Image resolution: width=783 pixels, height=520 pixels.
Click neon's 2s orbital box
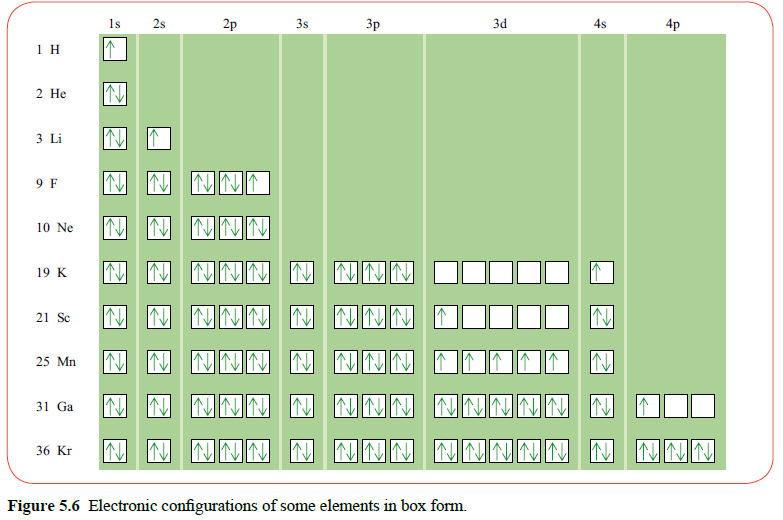click(159, 228)
